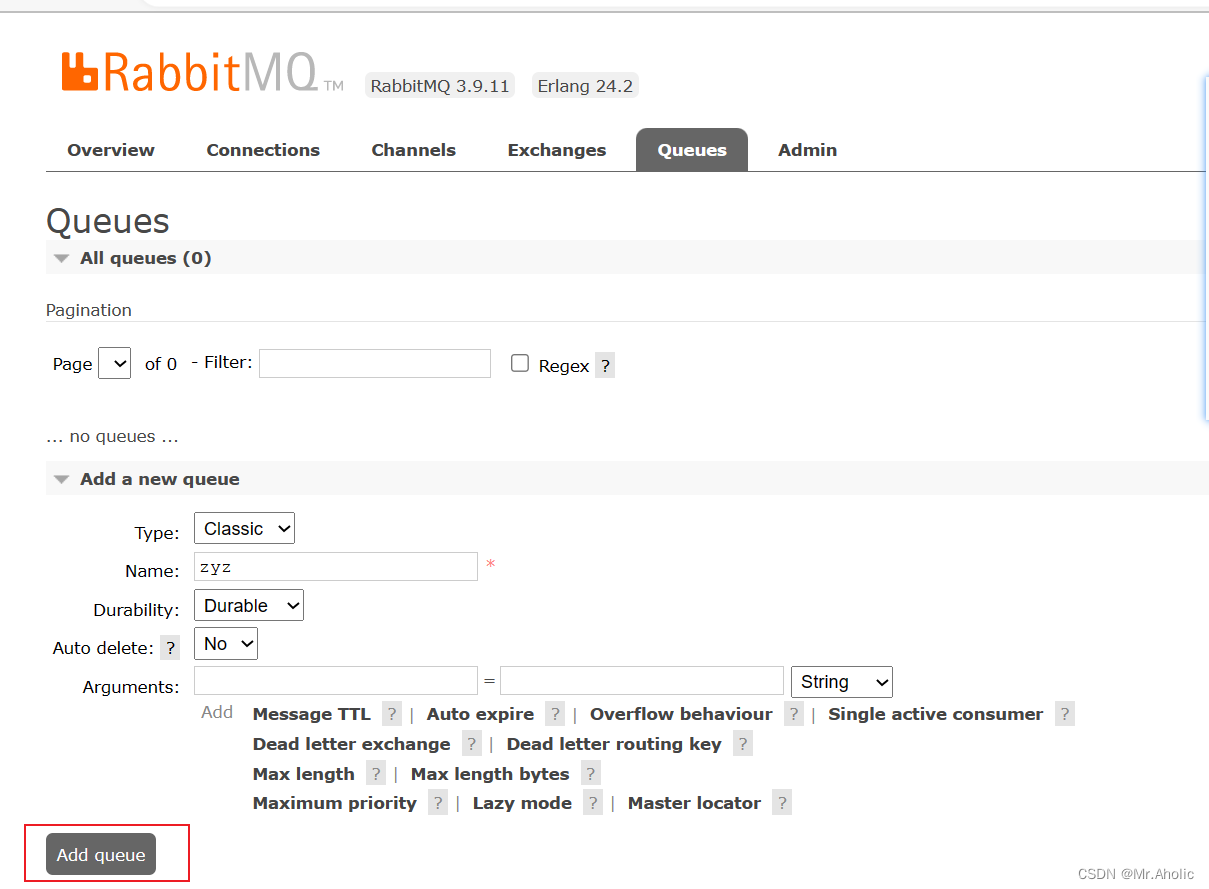Viewport: 1209px width, 889px height.
Task: Open the Durability dropdown
Action: (248, 605)
